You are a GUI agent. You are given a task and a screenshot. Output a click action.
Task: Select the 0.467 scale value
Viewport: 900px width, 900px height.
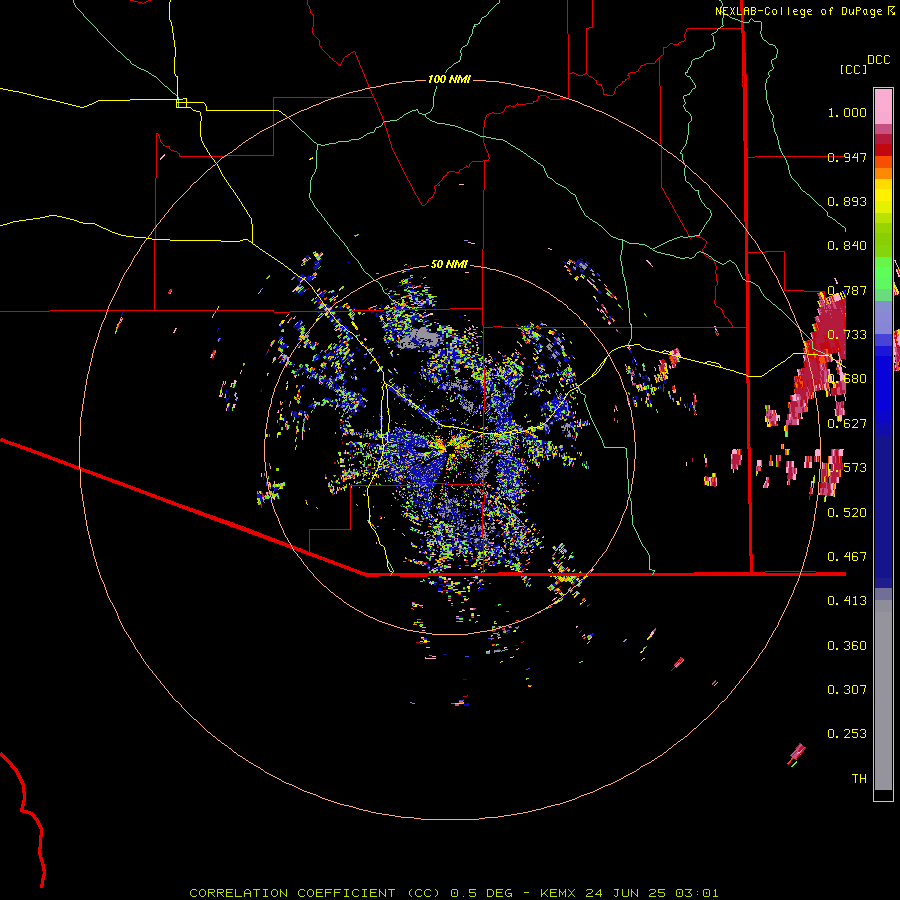coord(847,557)
